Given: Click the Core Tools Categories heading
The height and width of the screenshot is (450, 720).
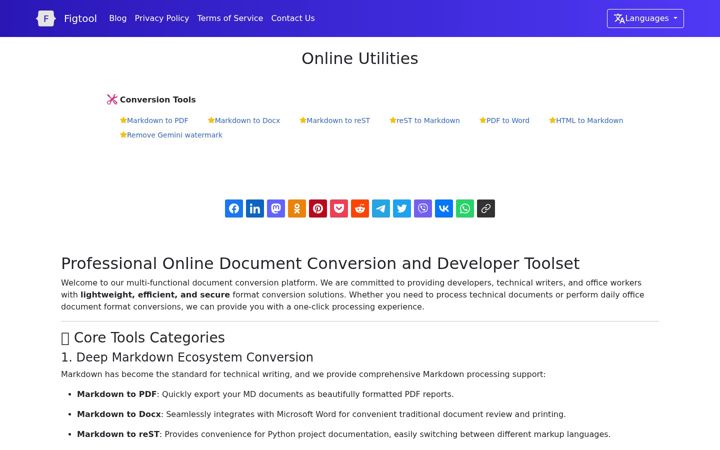Looking at the screenshot, I should point(143,338).
